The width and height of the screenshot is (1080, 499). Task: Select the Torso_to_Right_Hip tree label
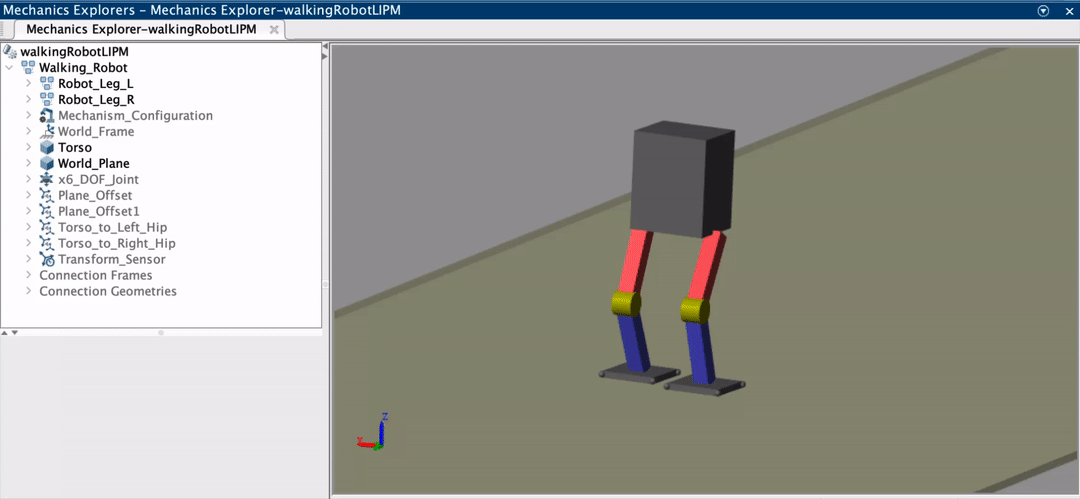tap(116, 243)
